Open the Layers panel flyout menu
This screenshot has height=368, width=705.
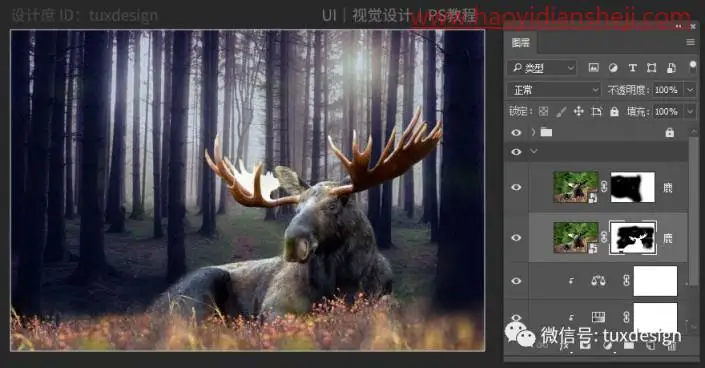[691, 42]
